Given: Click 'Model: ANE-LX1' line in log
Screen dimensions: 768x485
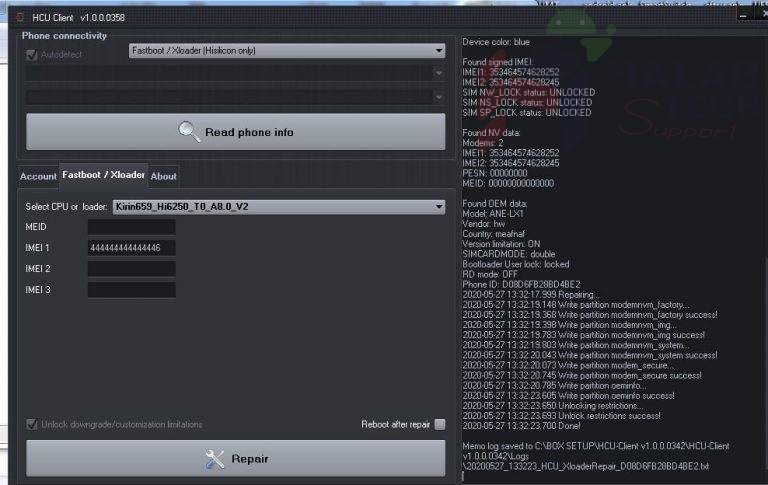Looking at the screenshot, I should [x=493, y=214].
